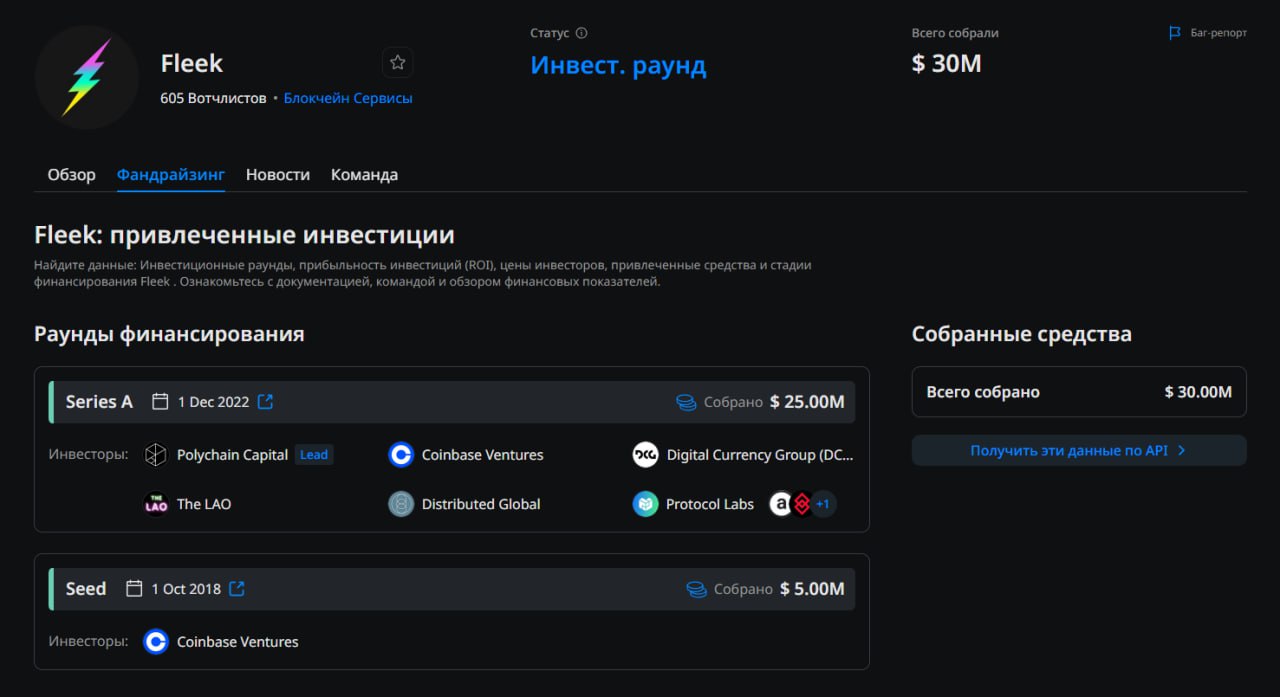The width and height of the screenshot is (1280, 697).
Task: Click the Polychain Capital logo
Action: click(155, 455)
